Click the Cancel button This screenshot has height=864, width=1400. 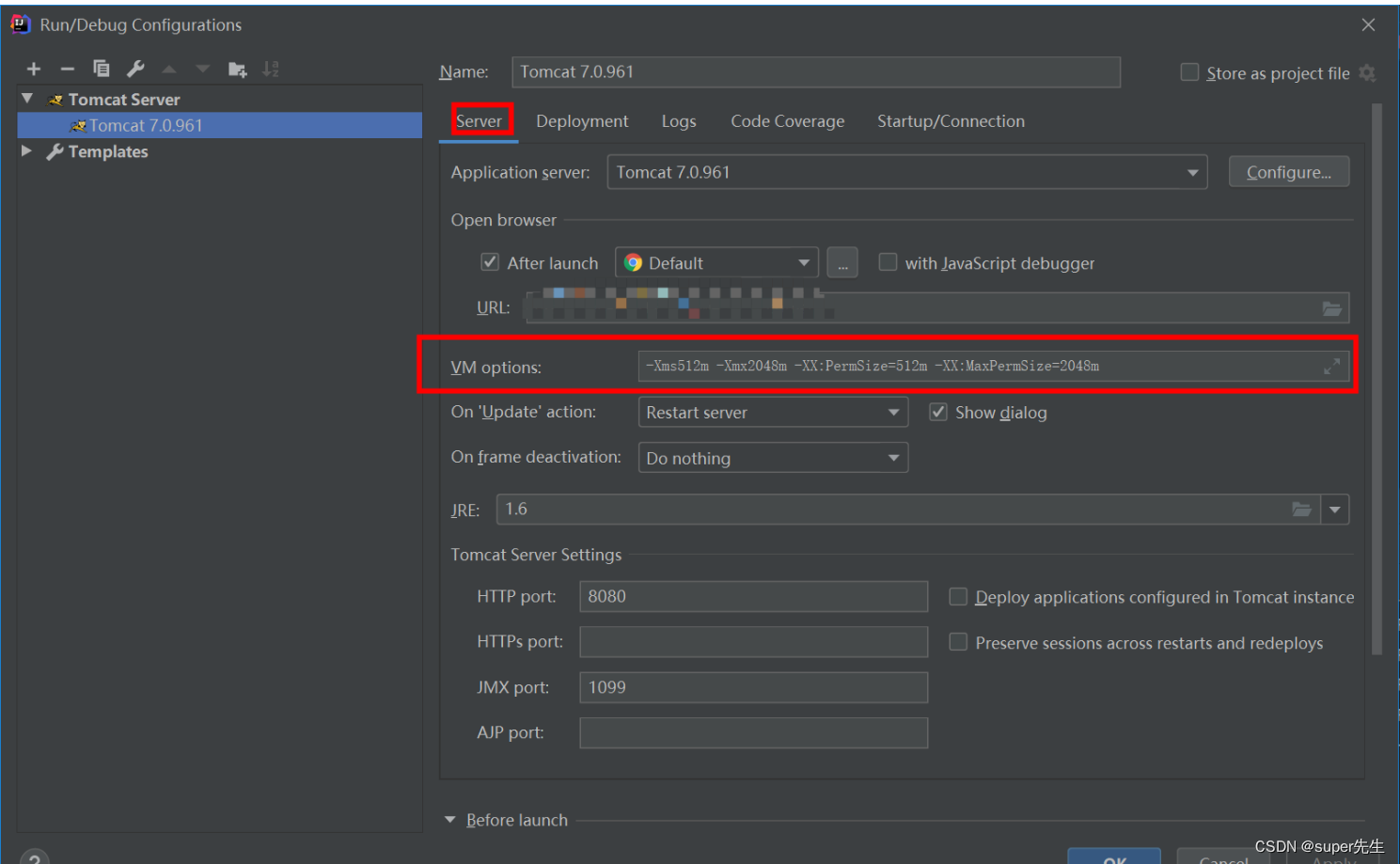[1222, 856]
